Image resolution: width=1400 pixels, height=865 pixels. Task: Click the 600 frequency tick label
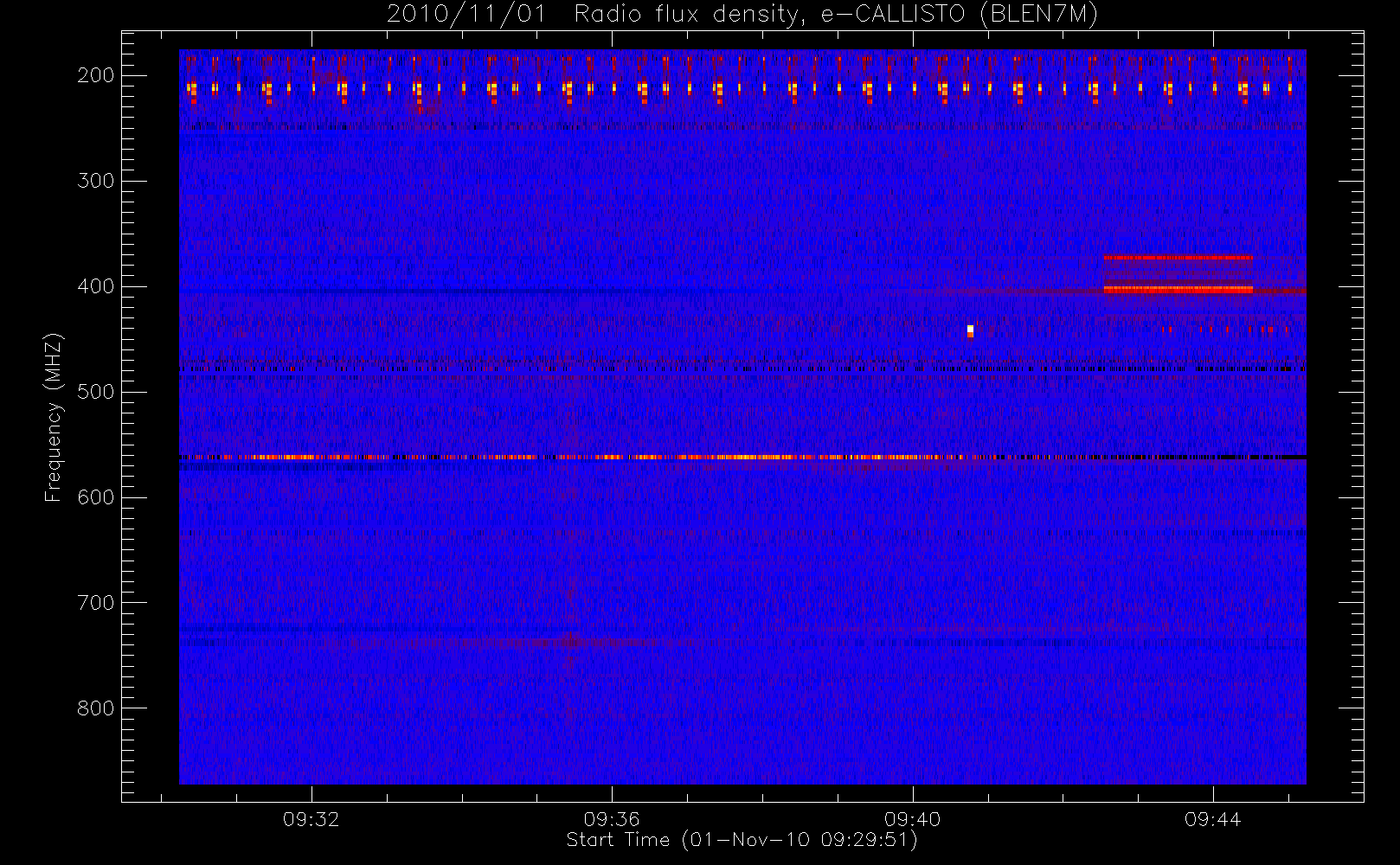[x=96, y=497]
